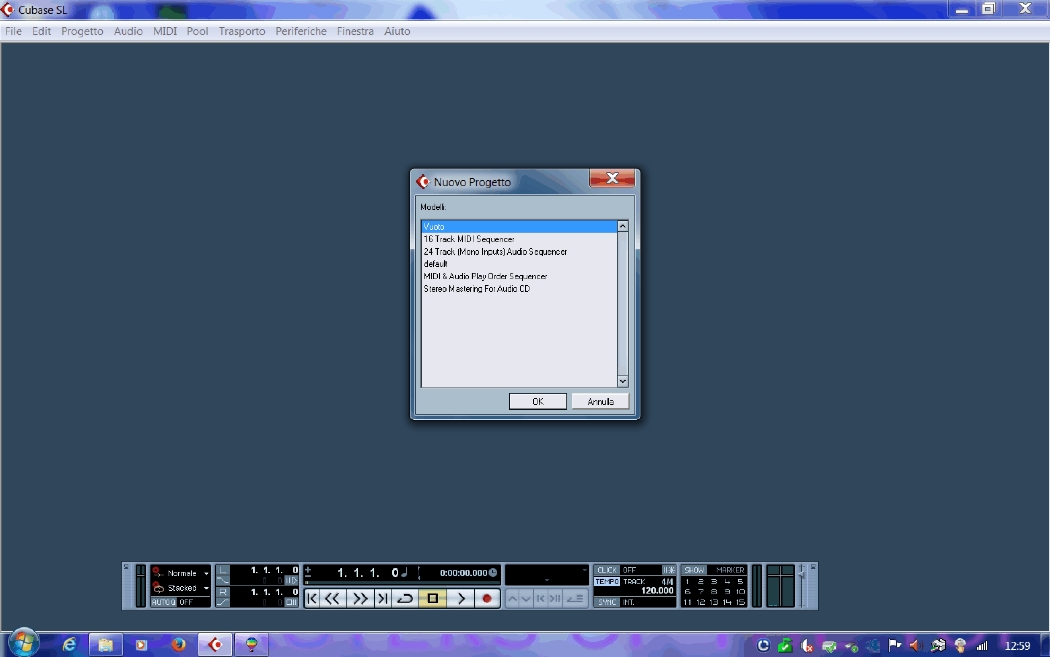Viewport: 1050px width, 657px height.
Task: Open the Audio menu
Action: point(128,31)
